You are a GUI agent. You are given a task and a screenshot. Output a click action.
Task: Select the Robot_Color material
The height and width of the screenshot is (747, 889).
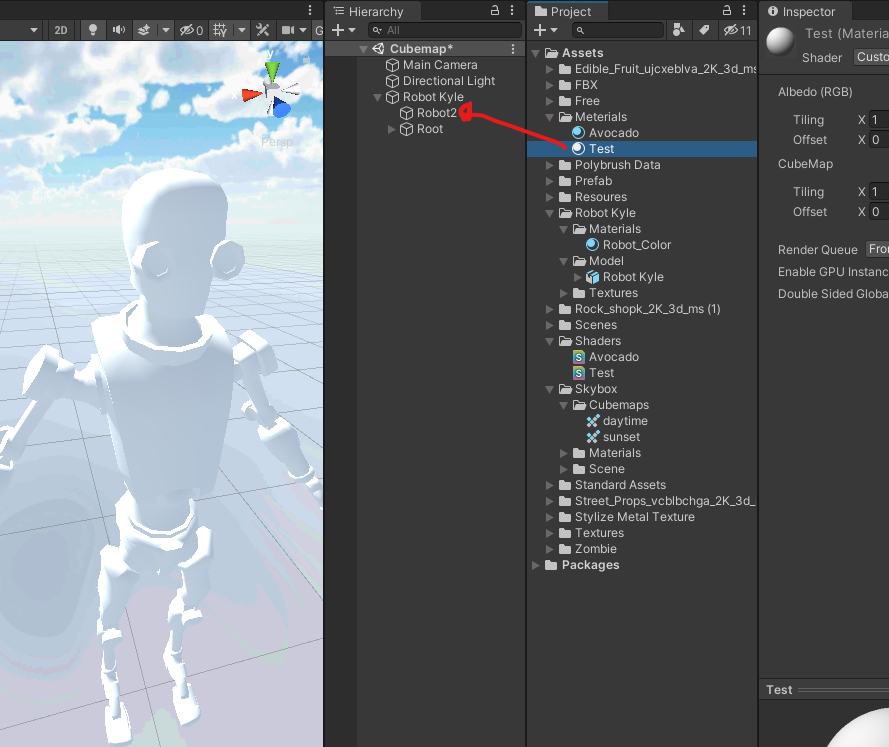pyautogui.click(x=629, y=245)
